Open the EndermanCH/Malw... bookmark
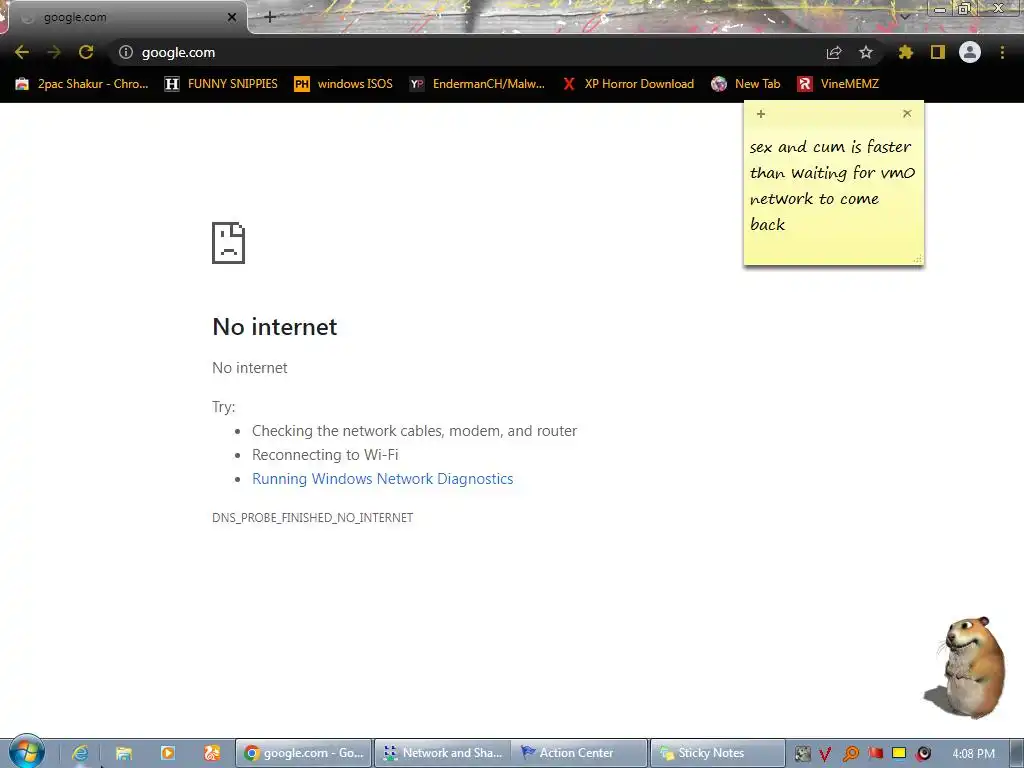The image size is (1024, 768). tap(477, 84)
